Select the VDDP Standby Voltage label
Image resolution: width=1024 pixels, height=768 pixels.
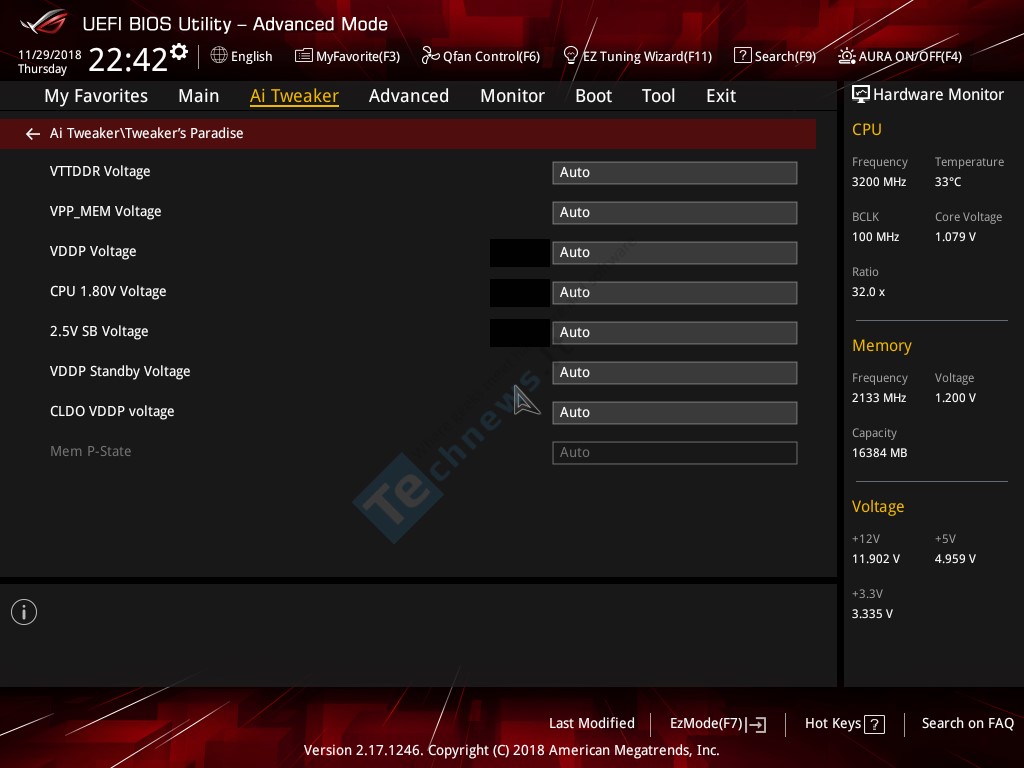[120, 372]
